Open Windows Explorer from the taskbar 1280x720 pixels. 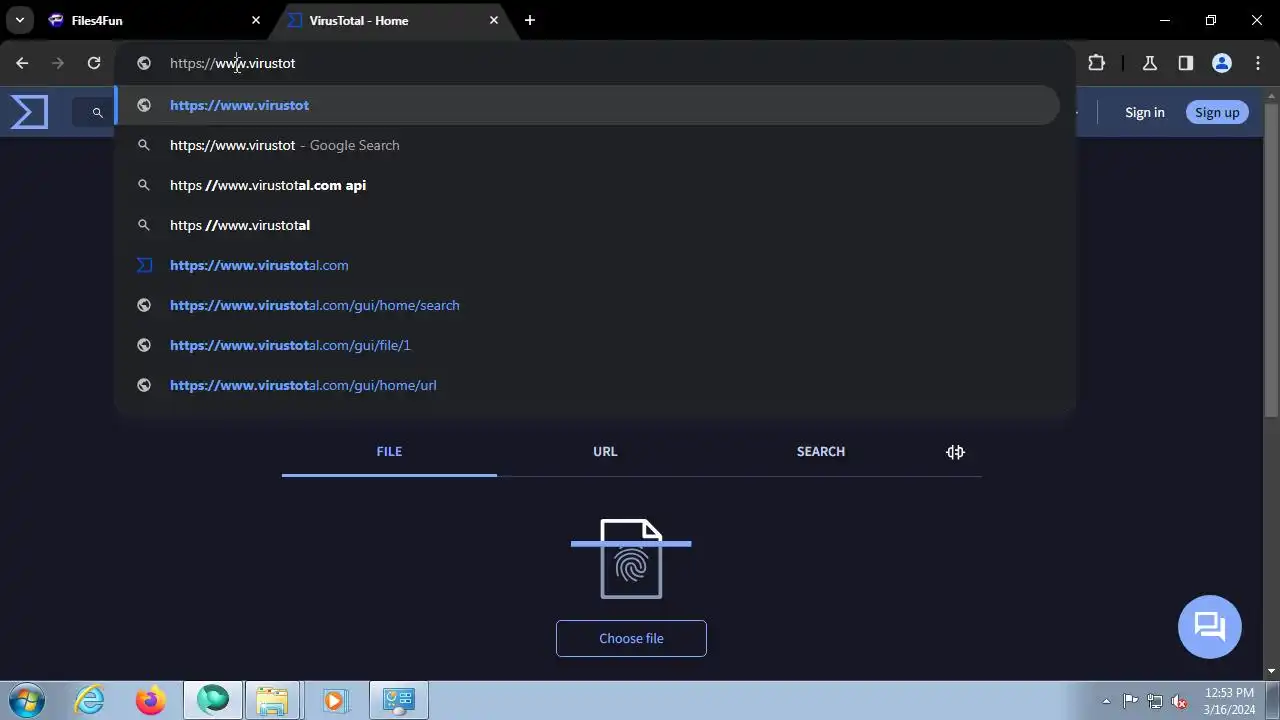pos(272,700)
